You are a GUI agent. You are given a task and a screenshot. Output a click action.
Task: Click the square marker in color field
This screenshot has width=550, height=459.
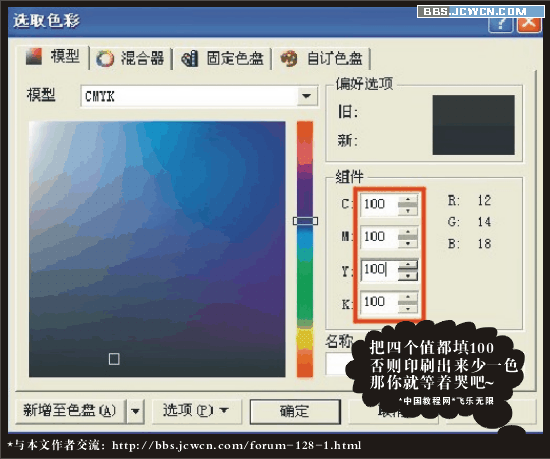114,359
